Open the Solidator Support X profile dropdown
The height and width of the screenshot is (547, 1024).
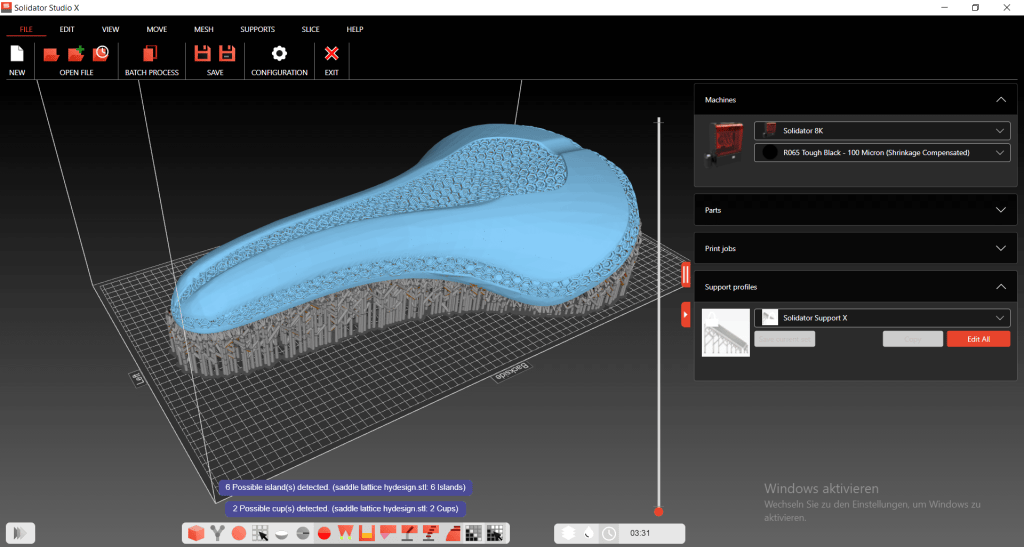click(x=882, y=318)
